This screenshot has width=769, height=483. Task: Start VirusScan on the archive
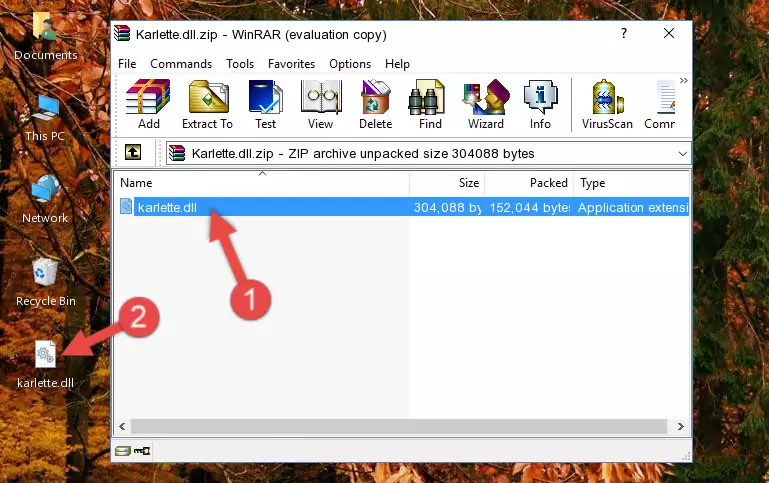click(x=607, y=104)
